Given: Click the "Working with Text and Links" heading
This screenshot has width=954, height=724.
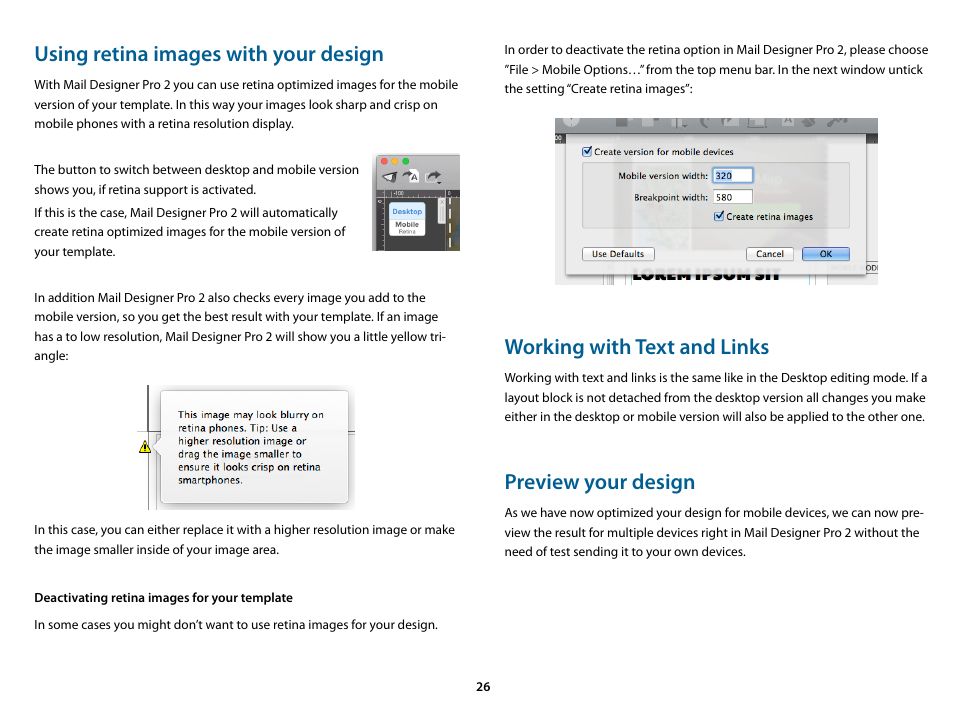Looking at the screenshot, I should click(636, 347).
